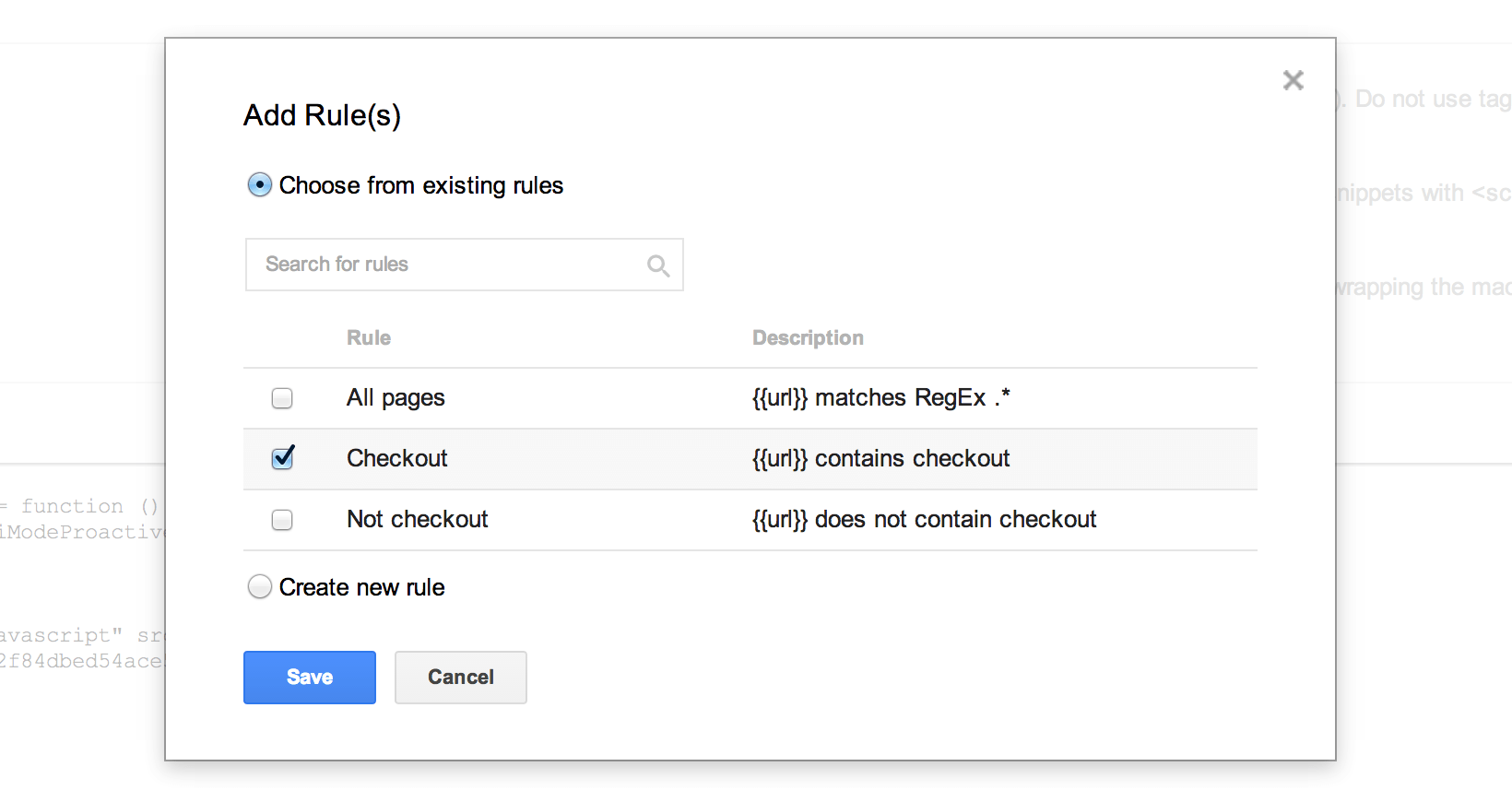Tick the Not checkout checkbox
The height and width of the screenshot is (802, 1512).
coord(282,520)
